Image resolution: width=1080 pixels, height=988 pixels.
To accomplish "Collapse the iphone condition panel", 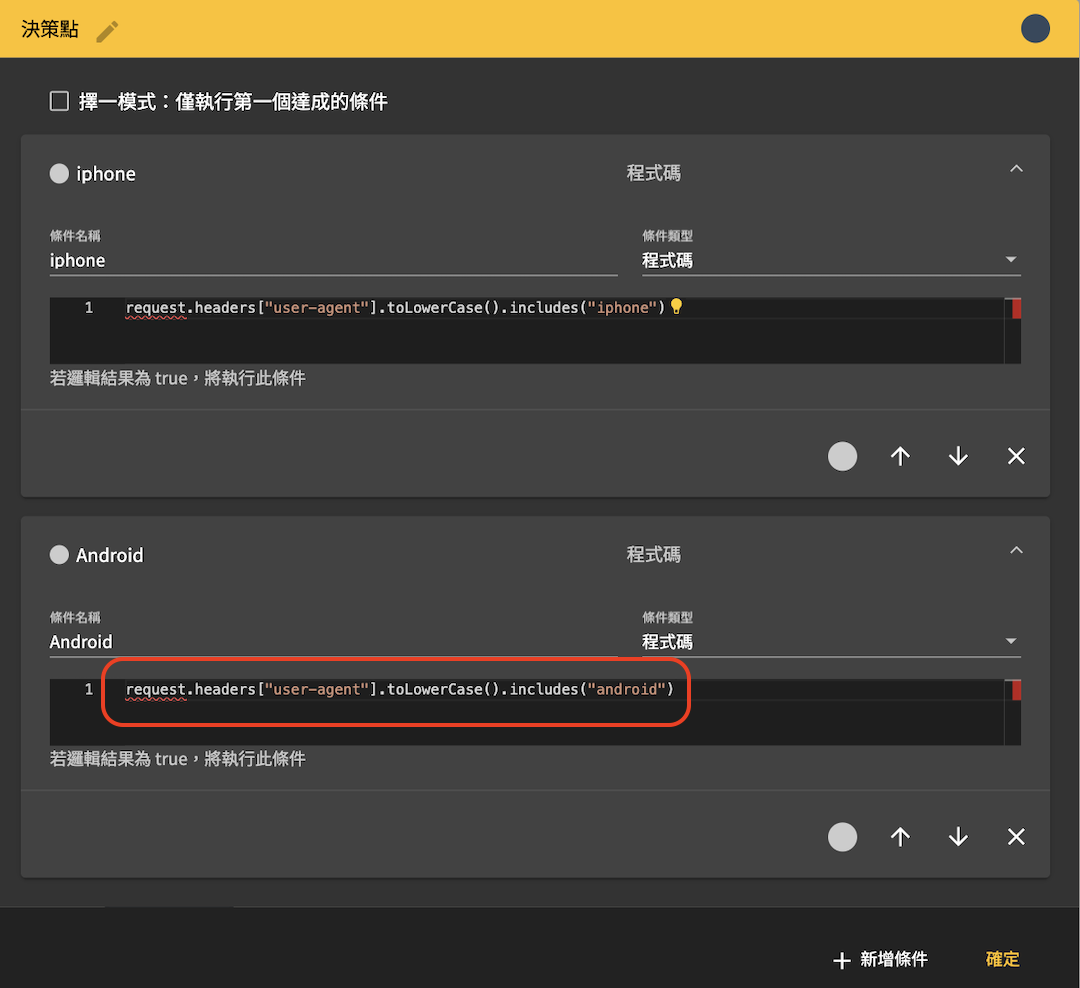I will click(x=1016, y=169).
